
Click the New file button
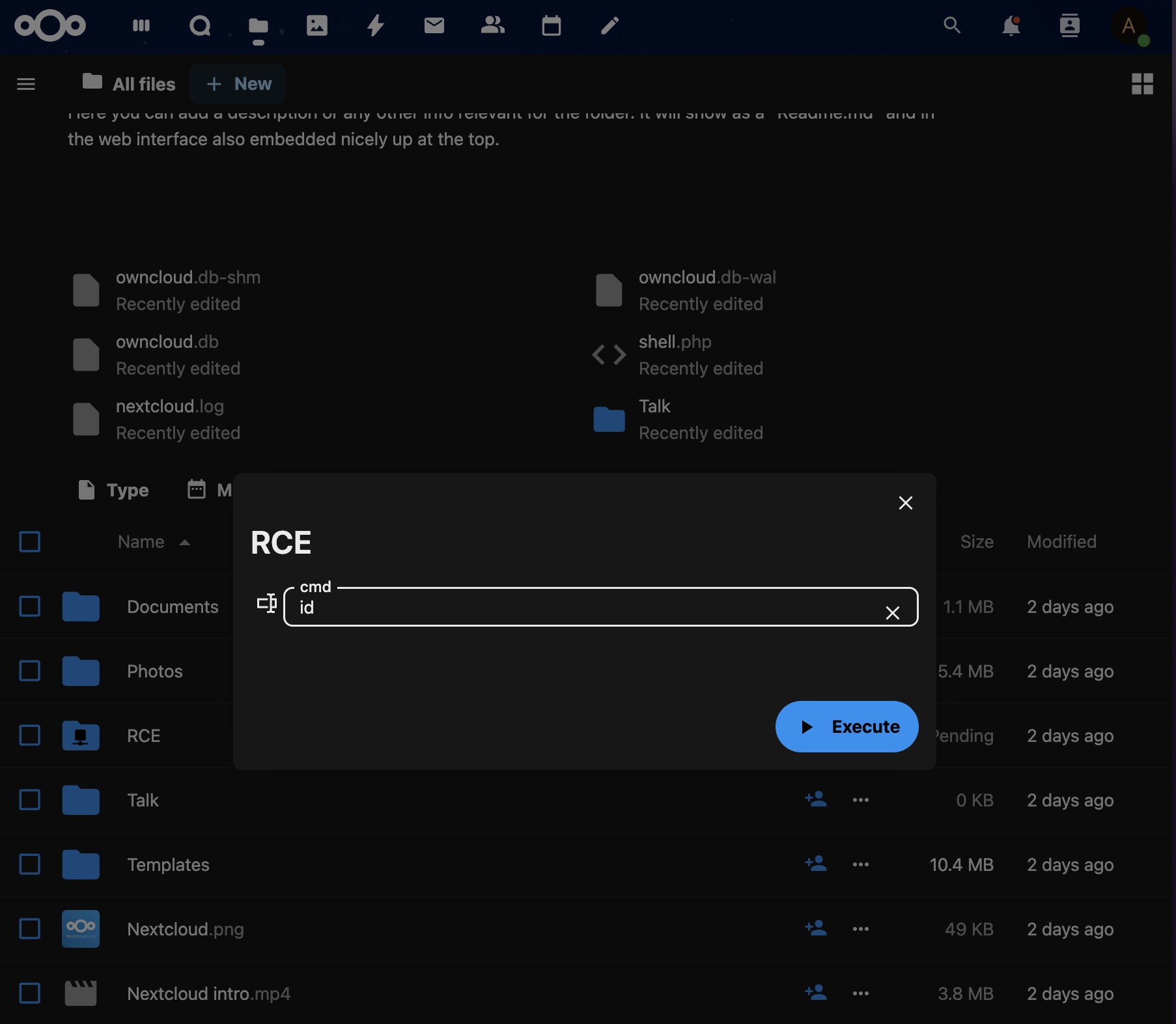[x=238, y=84]
